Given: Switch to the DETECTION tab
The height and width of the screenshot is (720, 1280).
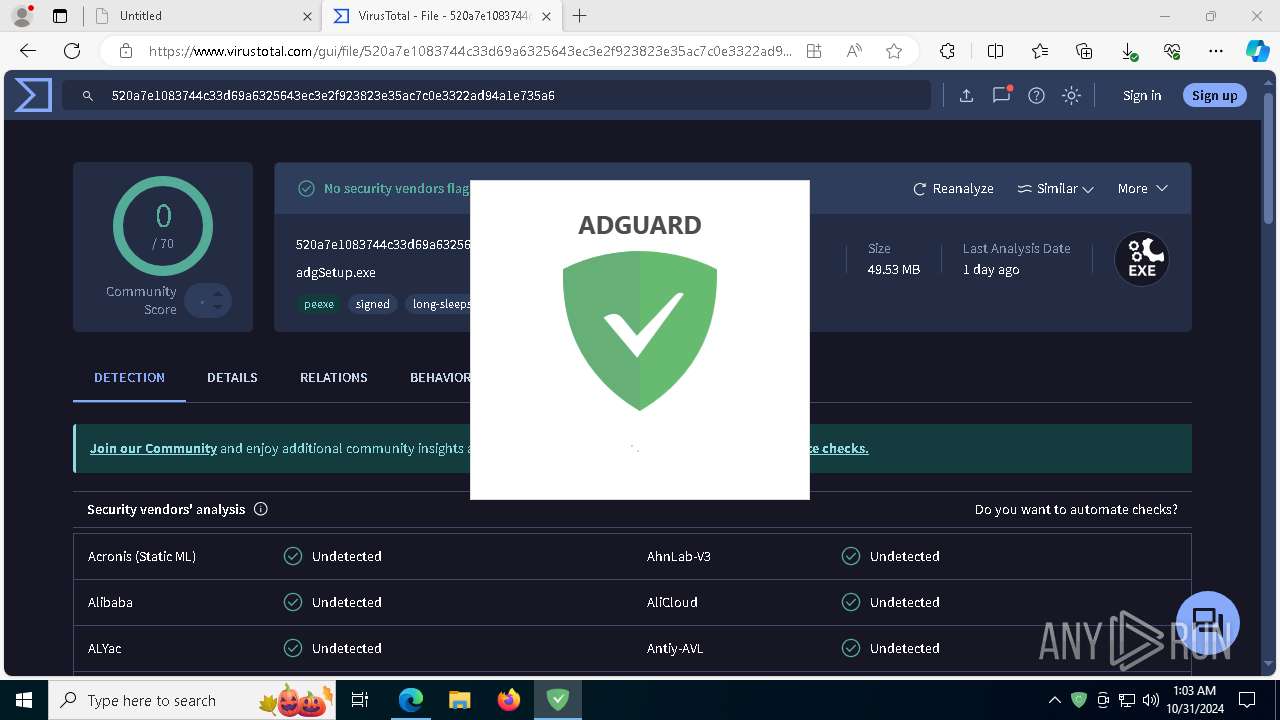Looking at the screenshot, I should coord(129,377).
